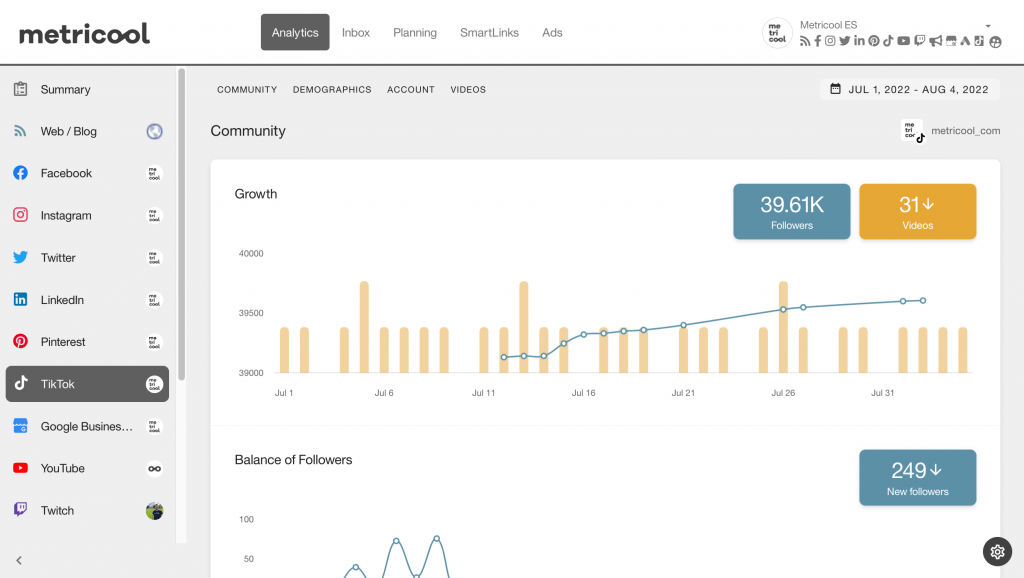Open the RSS blog icon in header
The width and height of the screenshot is (1024, 578).
click(x=805, y=41)
